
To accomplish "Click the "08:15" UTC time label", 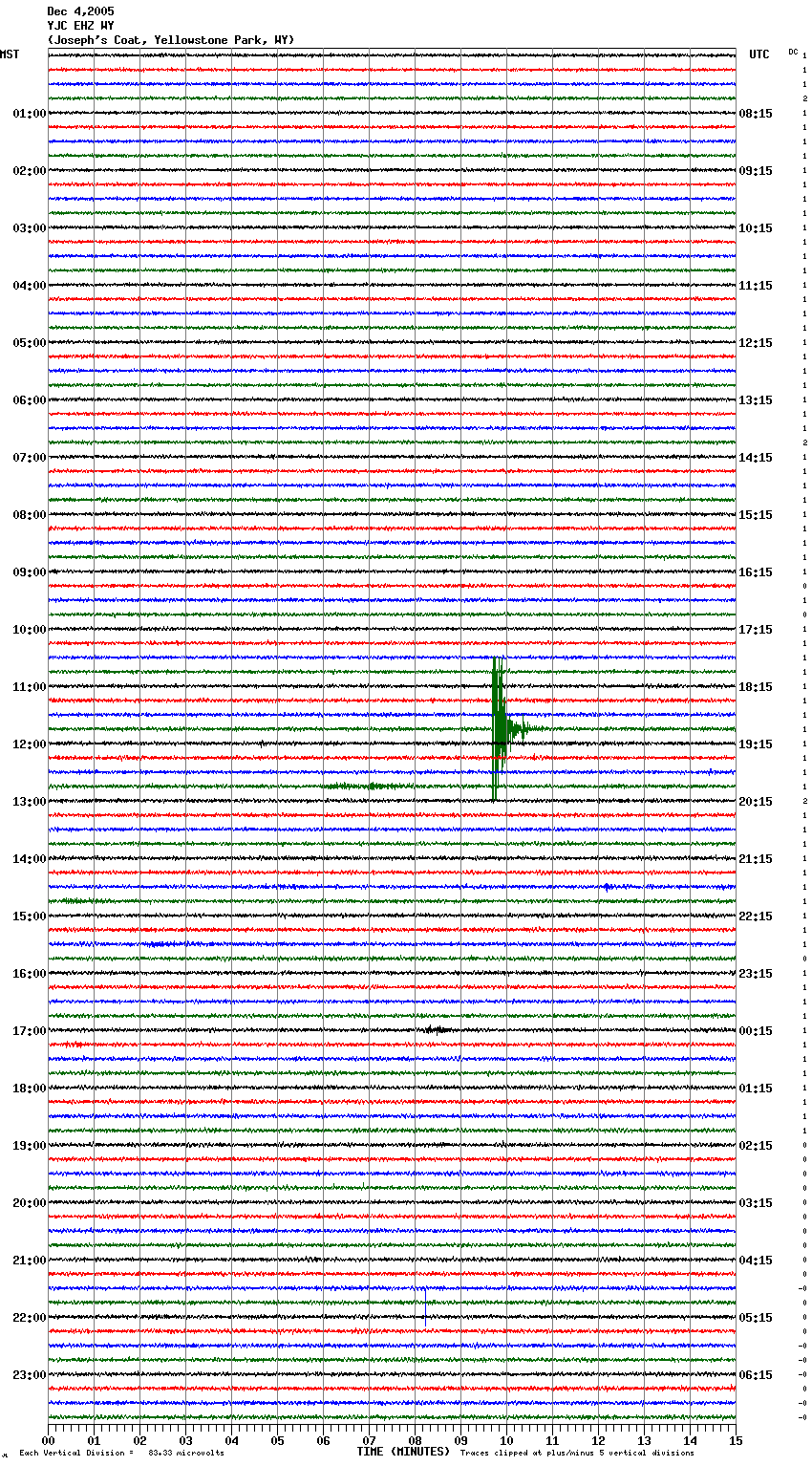I will coord(756,114).
